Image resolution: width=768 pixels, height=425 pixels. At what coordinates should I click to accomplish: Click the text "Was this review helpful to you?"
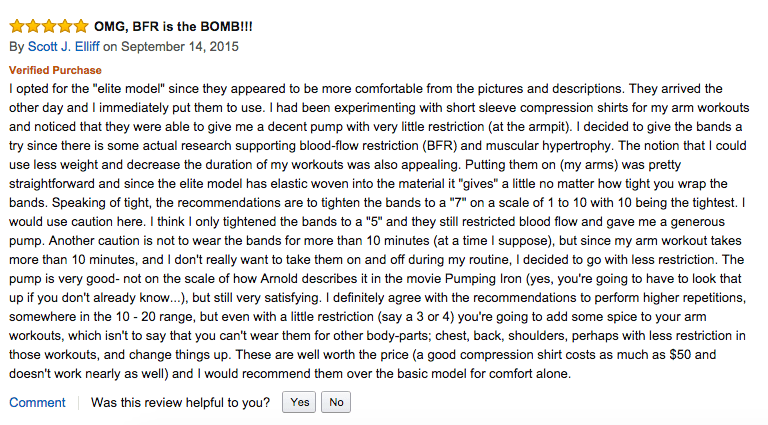pos(180,402)
